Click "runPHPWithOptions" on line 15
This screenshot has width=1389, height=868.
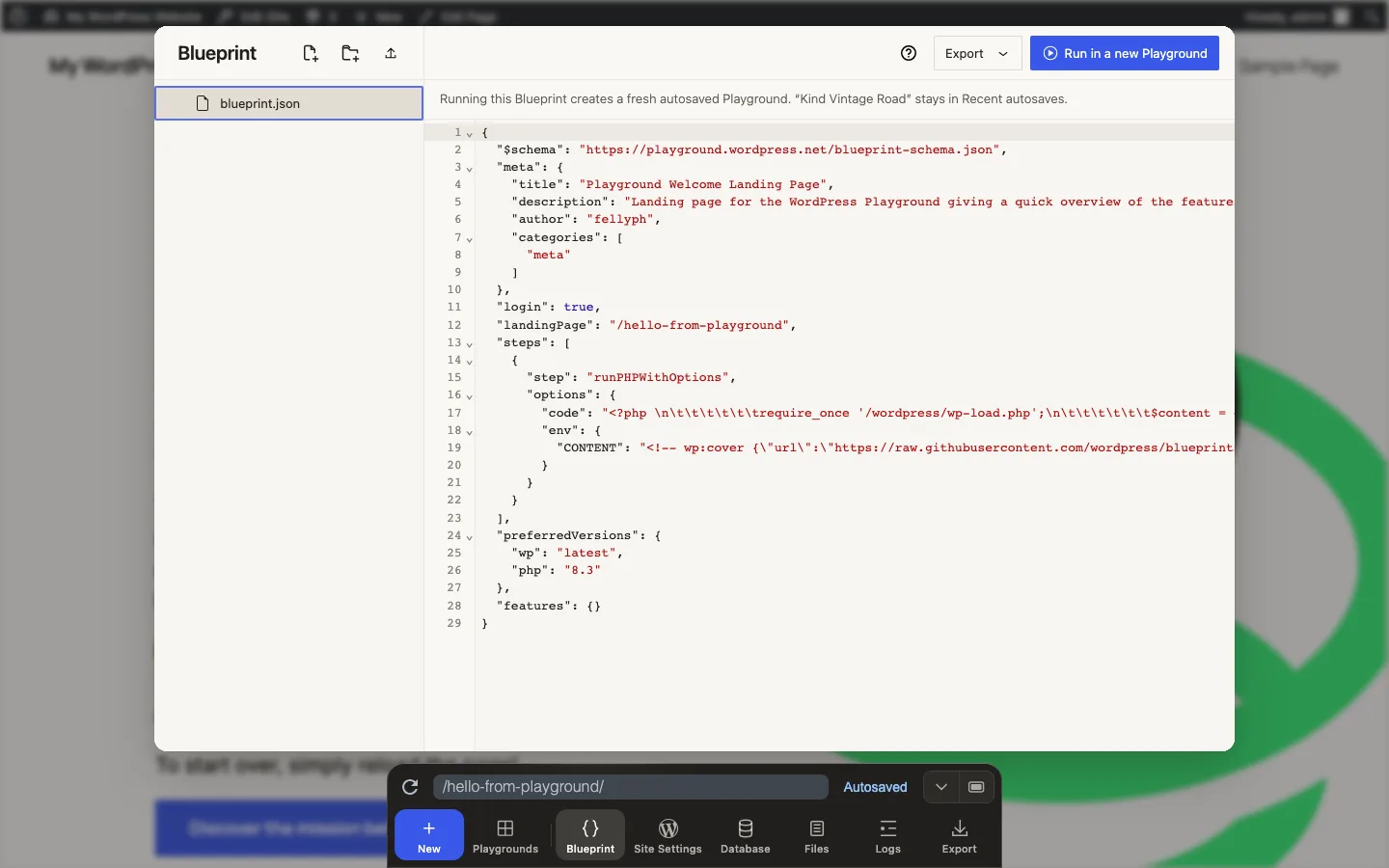pyautogui.click(x=658, y=377)
